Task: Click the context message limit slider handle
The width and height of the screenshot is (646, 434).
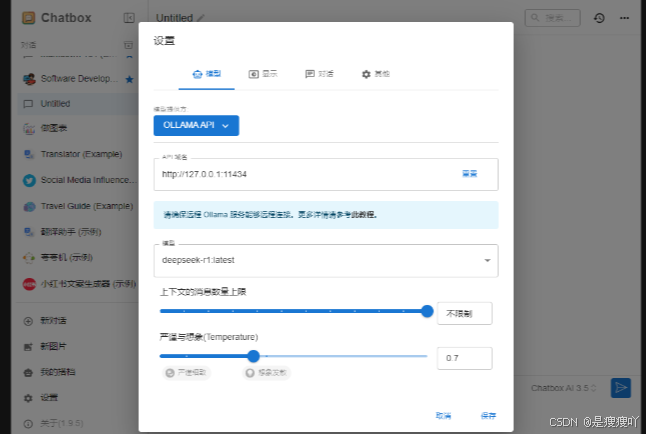Action: [427, 311]
